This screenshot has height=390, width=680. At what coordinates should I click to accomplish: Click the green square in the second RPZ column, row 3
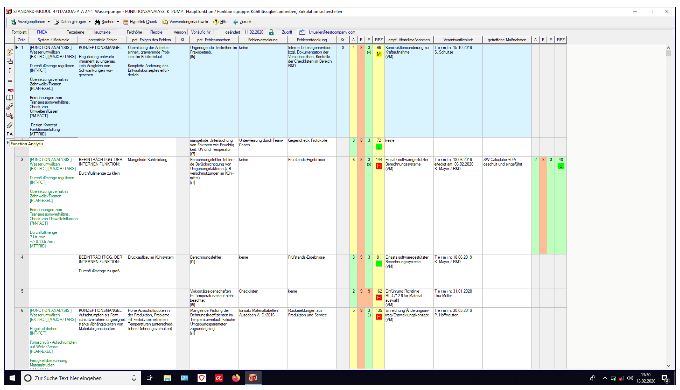pos(561,166)
